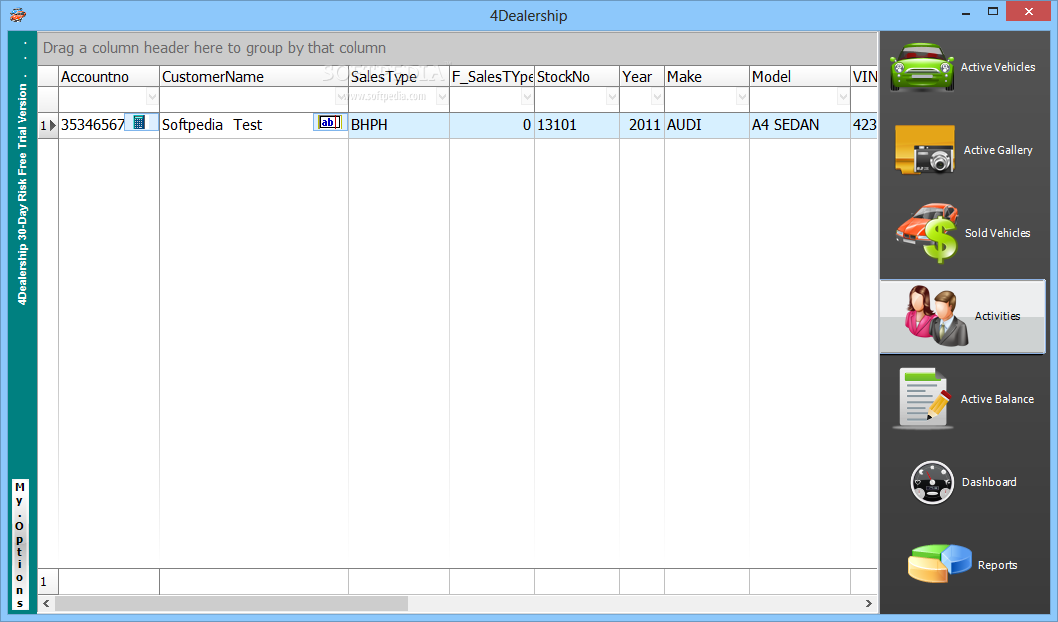Screen dimensions: 1058x622
Task: Select row indicator for row 1
Action: [48, 125]
